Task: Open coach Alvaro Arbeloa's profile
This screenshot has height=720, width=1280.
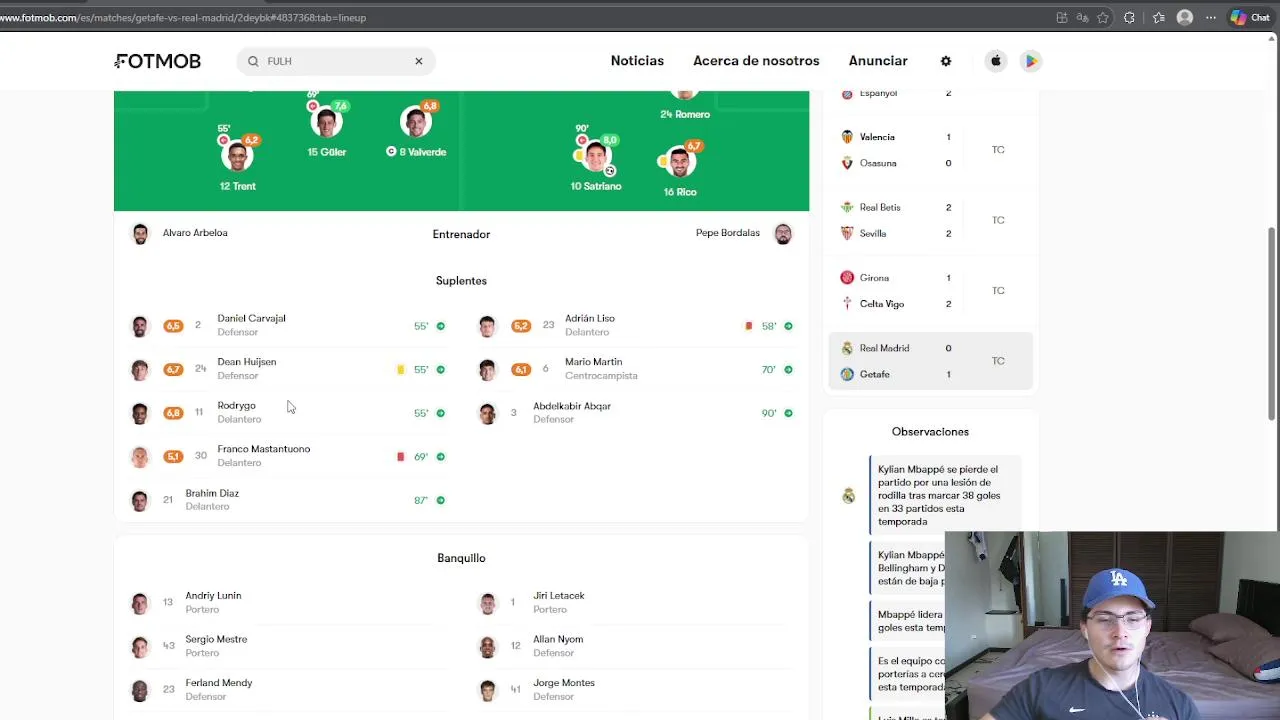Action: click(x=180, y=234)
